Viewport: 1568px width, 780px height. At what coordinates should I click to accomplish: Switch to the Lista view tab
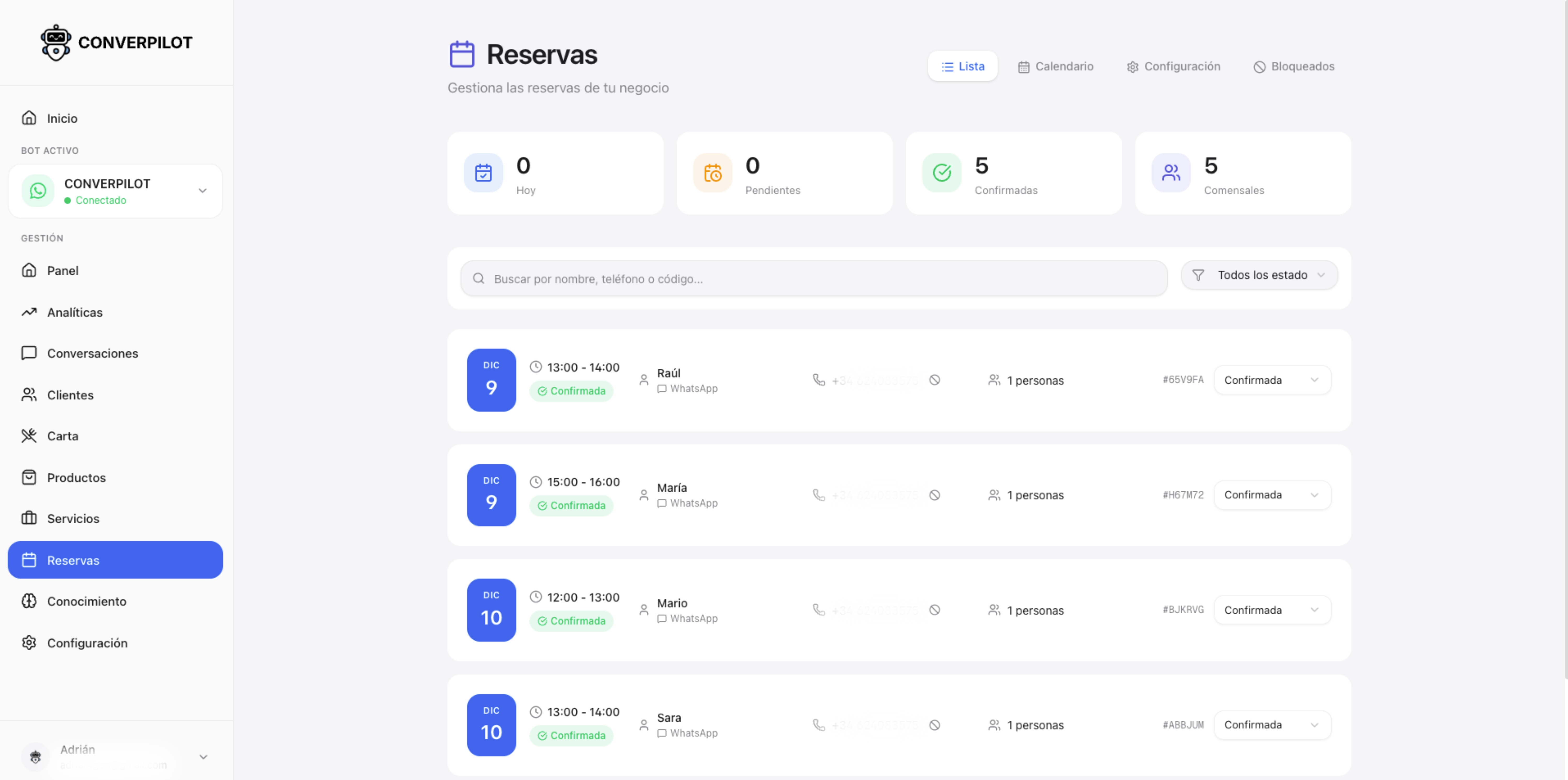(962, 66)
